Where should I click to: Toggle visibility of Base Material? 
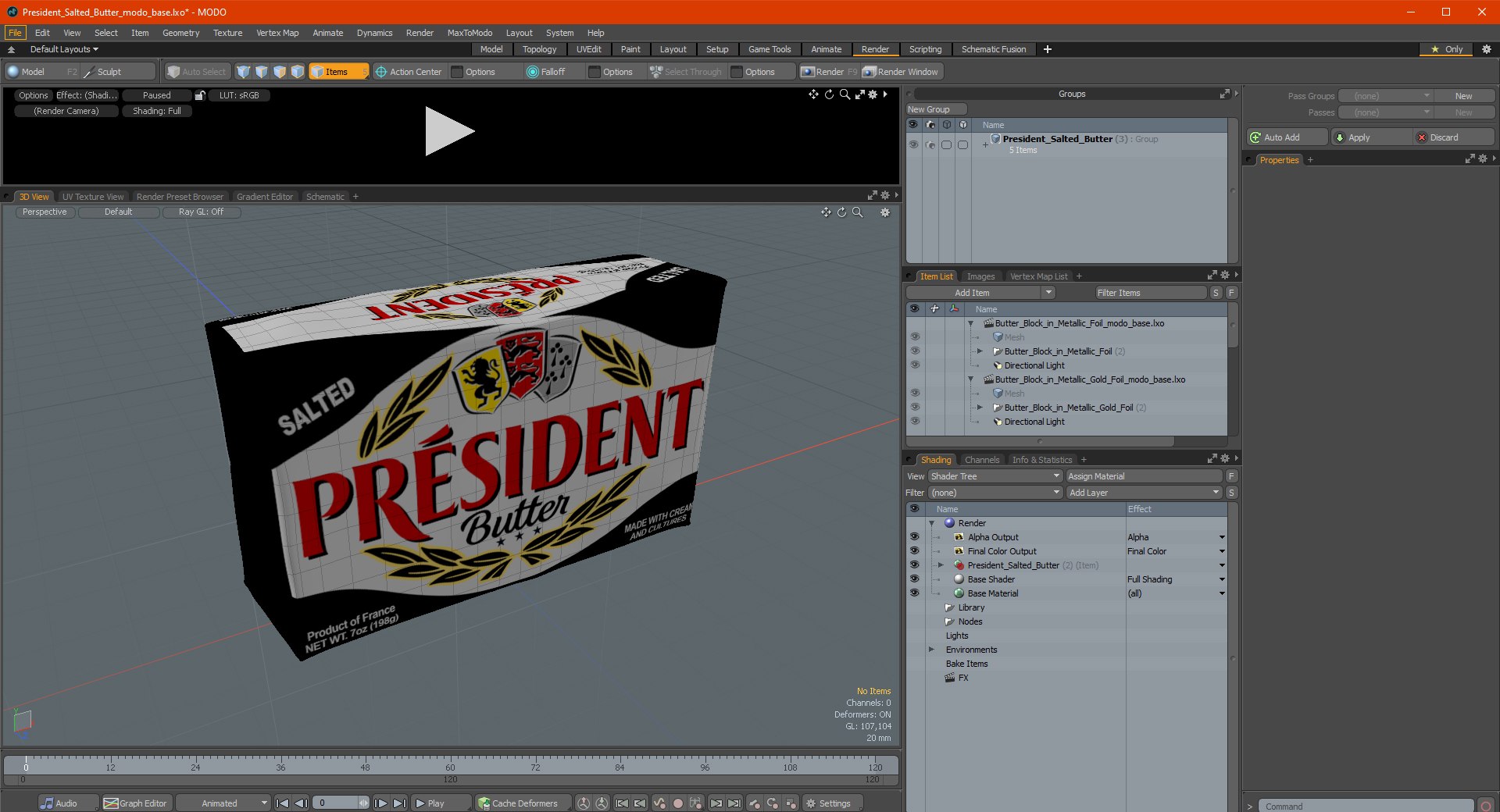tap(914, 593)
